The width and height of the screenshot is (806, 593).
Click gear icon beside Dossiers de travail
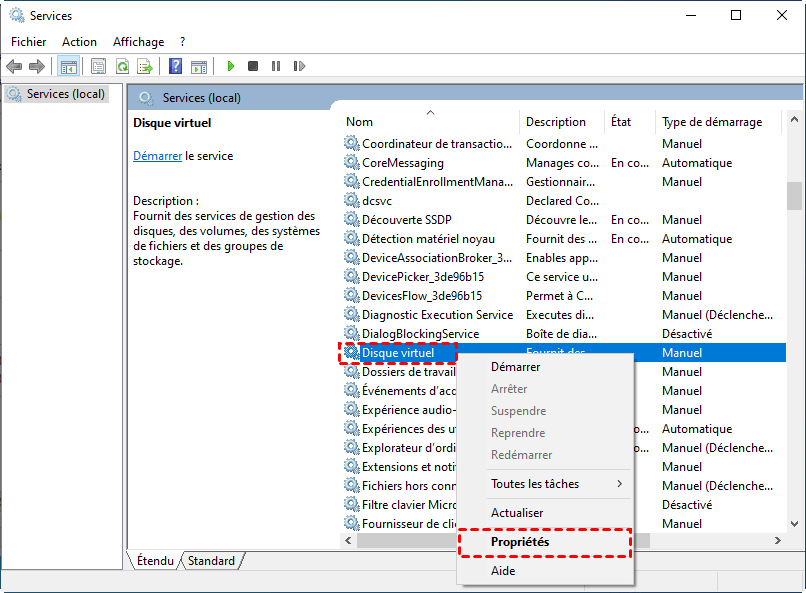(x=352, y=372)
